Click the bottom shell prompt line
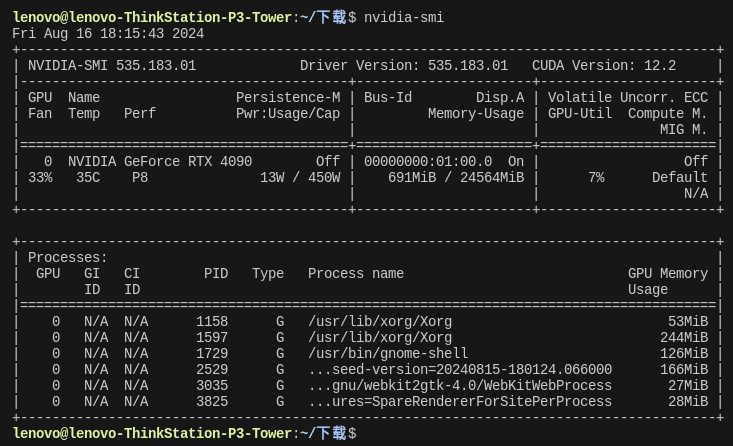 pyautogui.click(x=185, y=433)
